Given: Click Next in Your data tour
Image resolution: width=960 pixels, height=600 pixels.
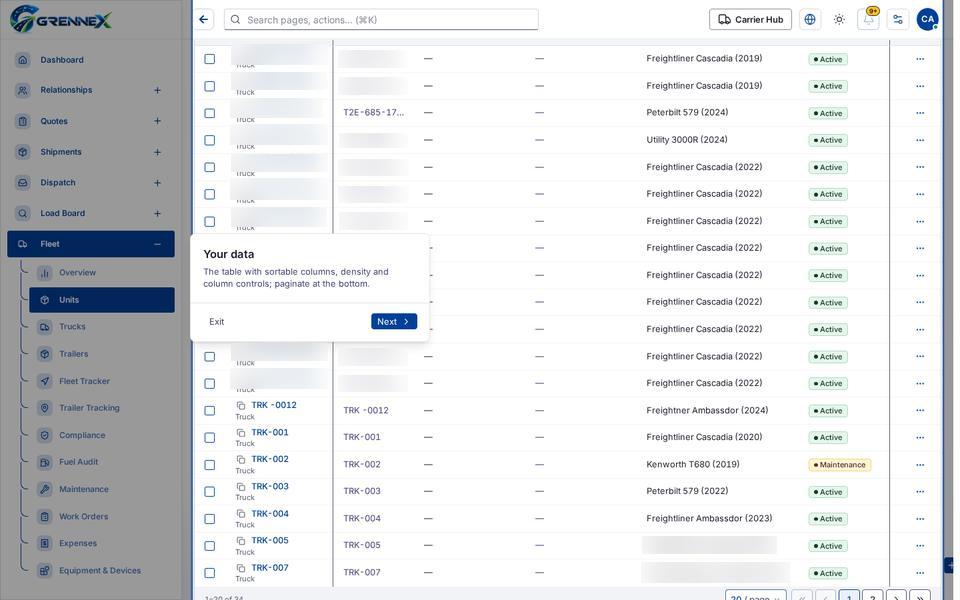Looking at the screenshot, I should coord(394,321).
